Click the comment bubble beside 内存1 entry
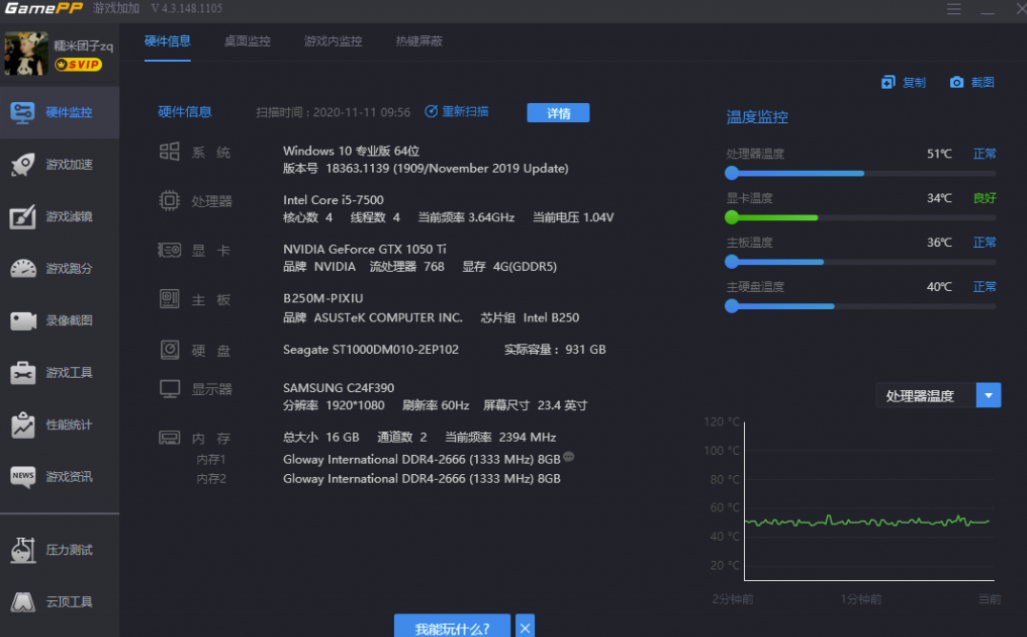This screenshot has height=637, width=1027. click(569, 457)
